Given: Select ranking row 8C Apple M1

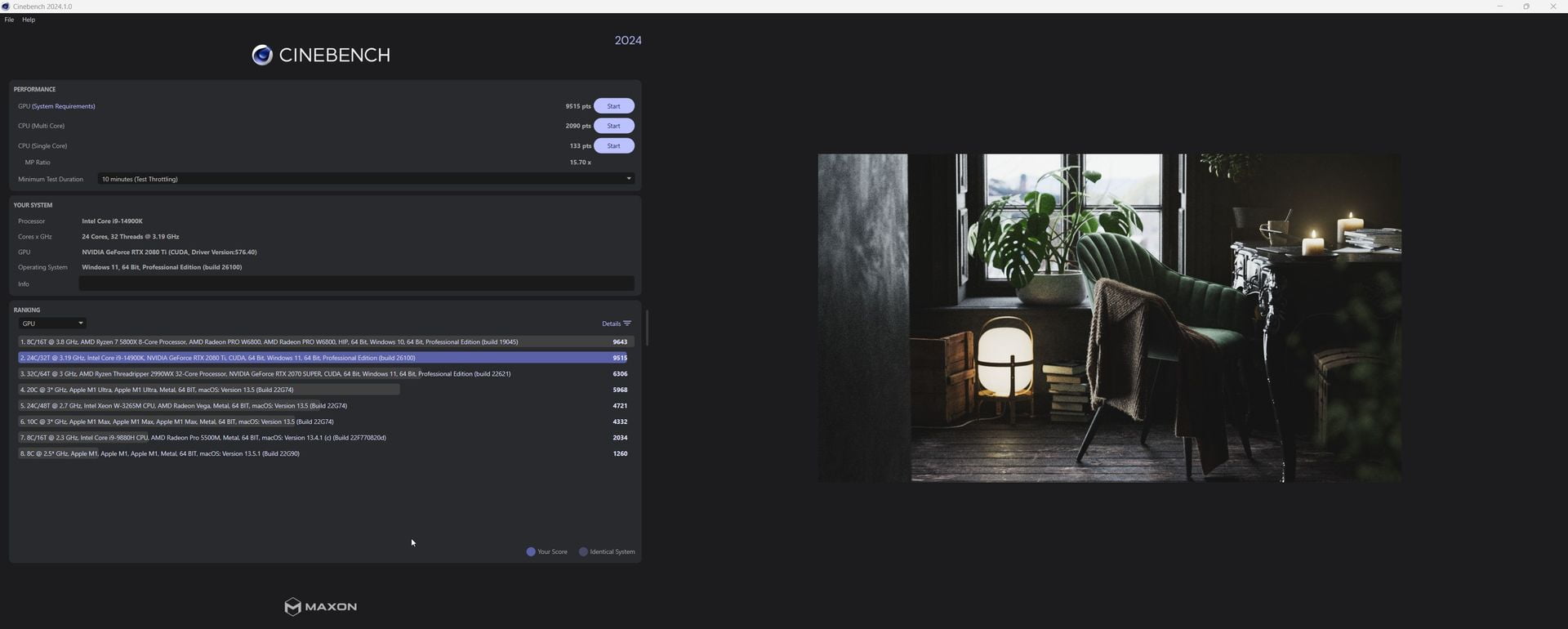Looking at the screenshot, I should coord(325,453).
